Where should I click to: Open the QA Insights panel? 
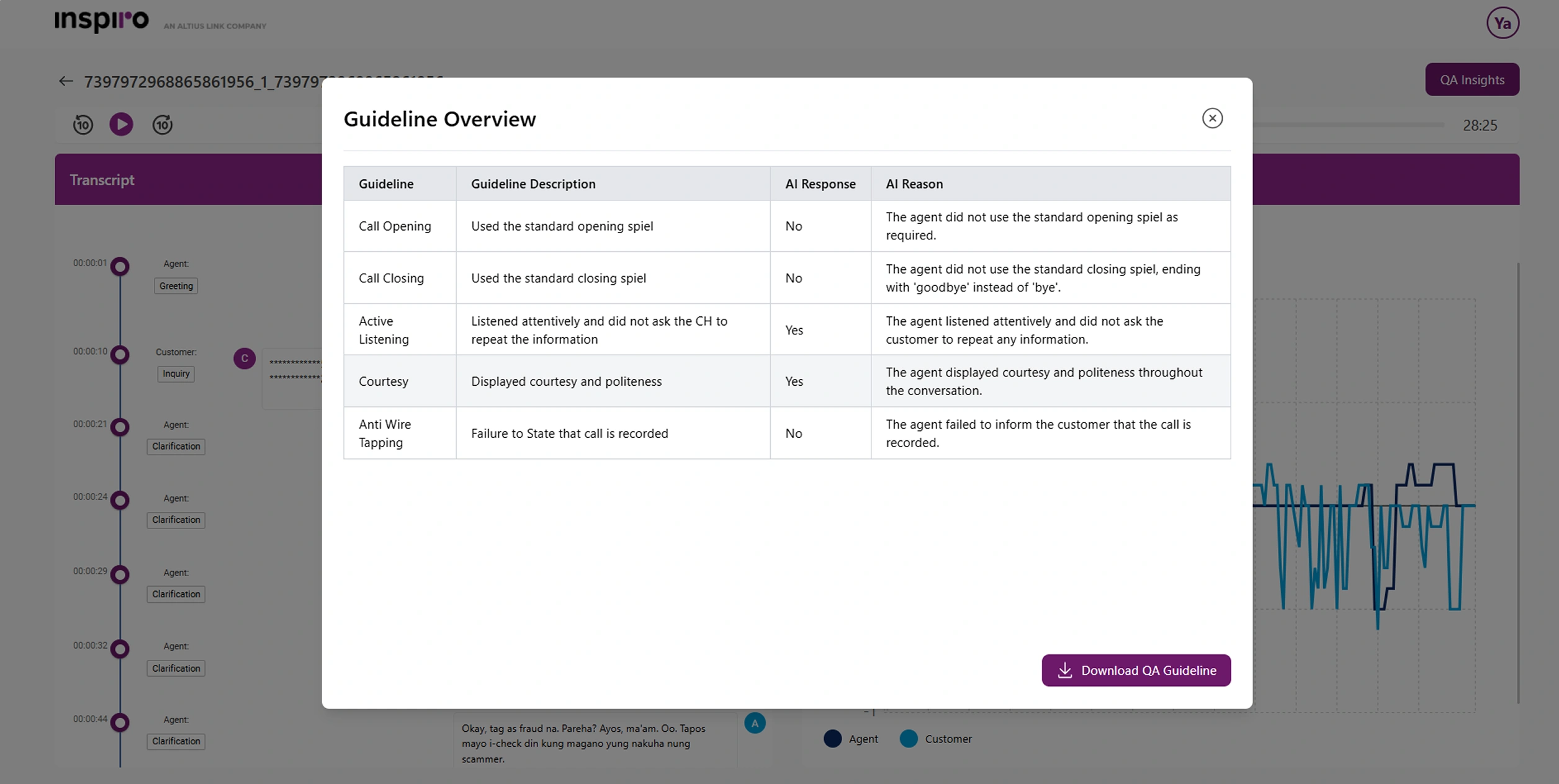(x=1471, y=80)
